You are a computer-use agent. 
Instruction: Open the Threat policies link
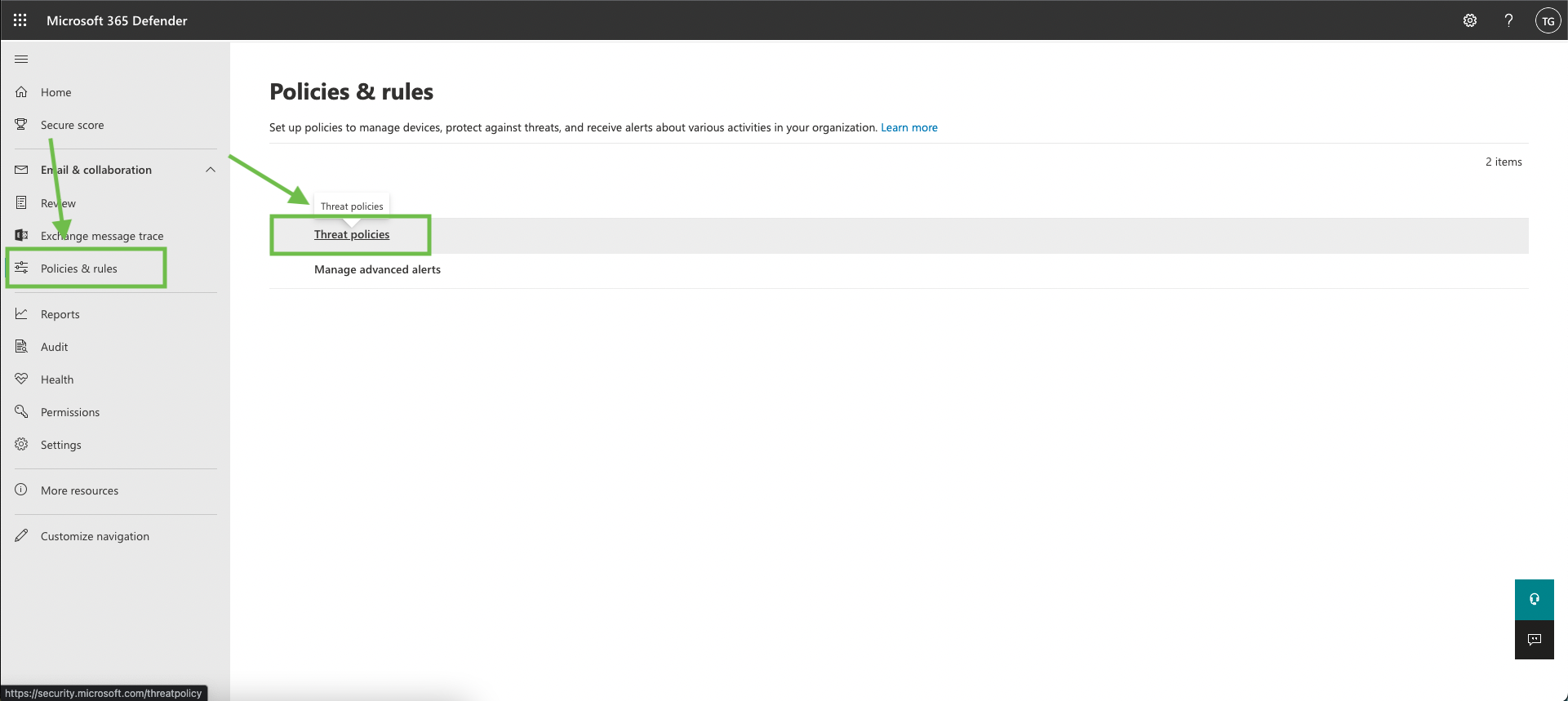(x=352, y=234)
